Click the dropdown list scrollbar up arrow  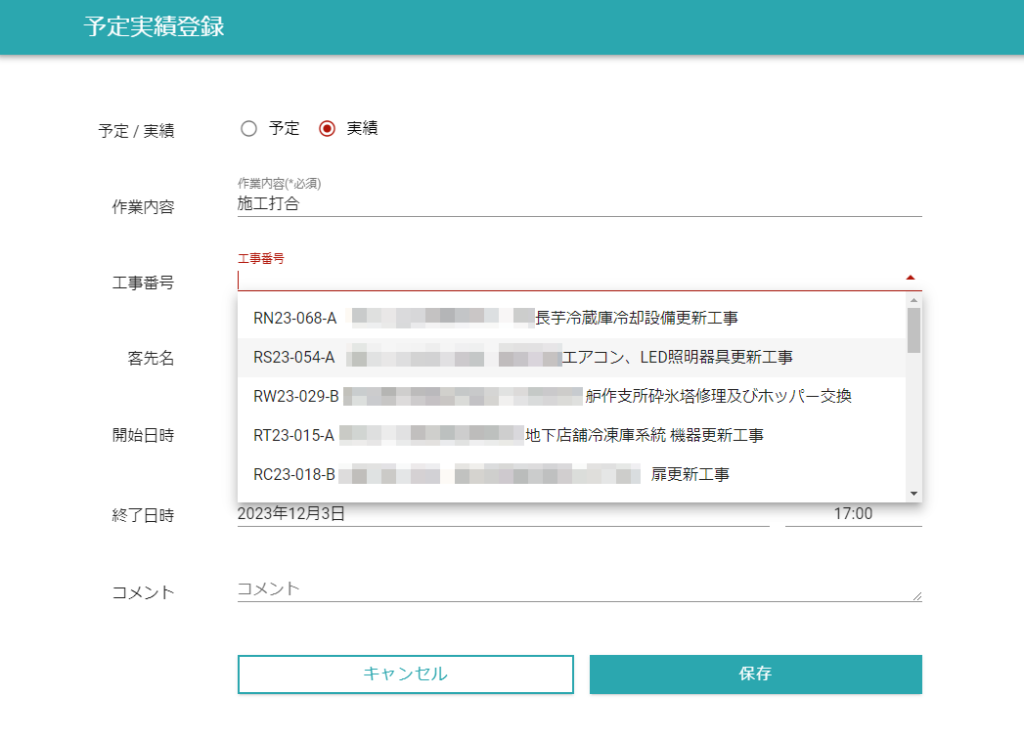pyautogui.click(x=913, y=300)
